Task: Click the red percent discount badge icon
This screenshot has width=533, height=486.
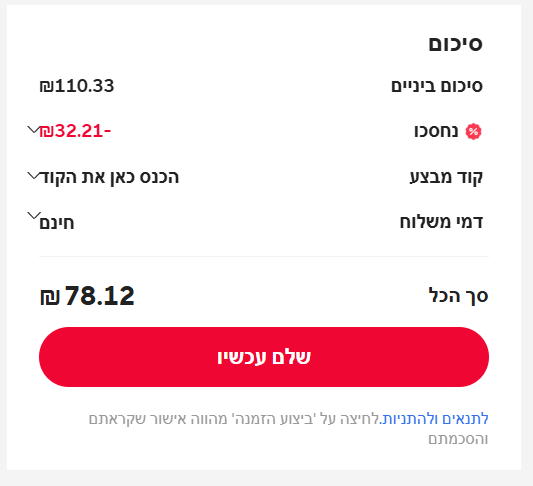Action: 473,131
